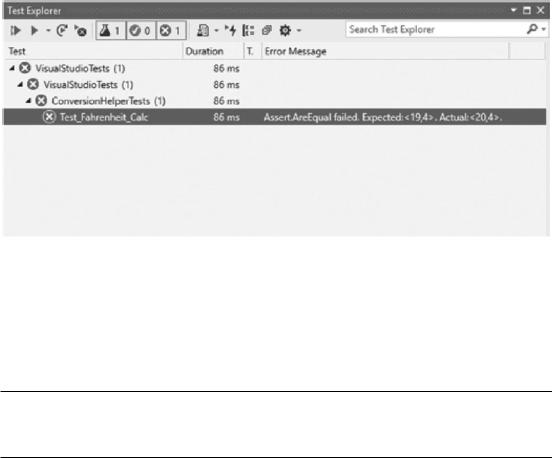Select nested VisualStudioTests (1) namespace row
Image resolution: width=552 pixels, height=458 pixels.
pos(274,84)
